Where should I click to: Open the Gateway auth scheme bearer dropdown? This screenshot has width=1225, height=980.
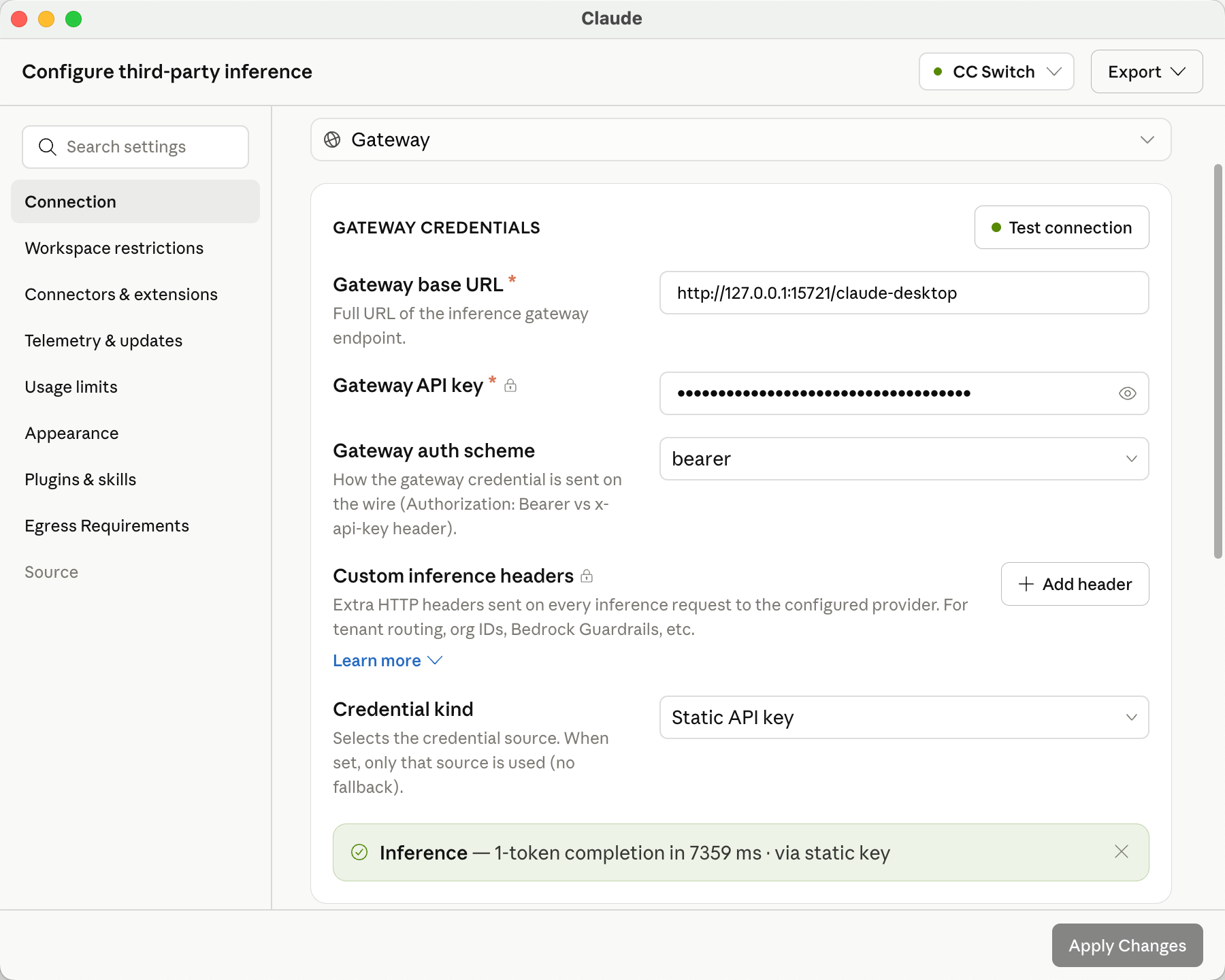pos(904,459)
